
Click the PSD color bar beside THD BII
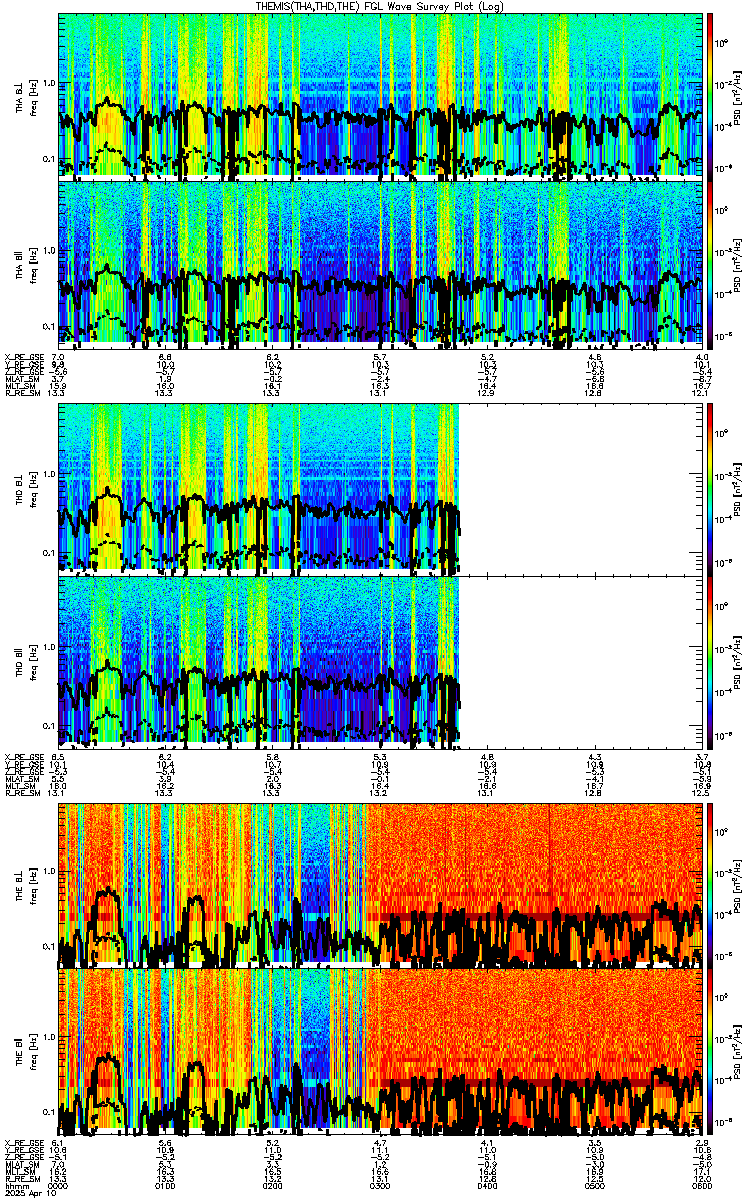(x=711, y=660)
